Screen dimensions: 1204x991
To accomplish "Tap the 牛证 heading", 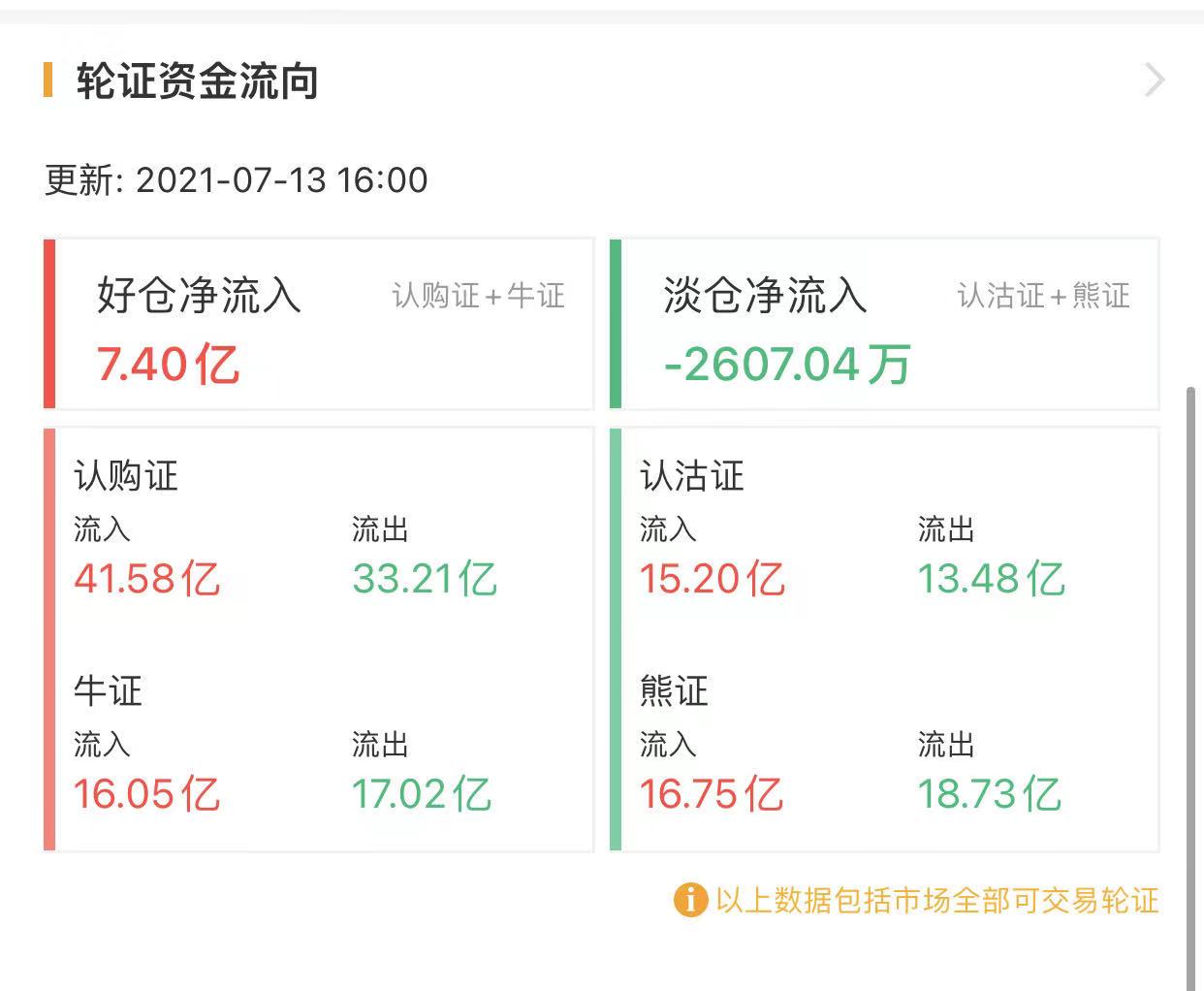I will click(x=109, y=691).
